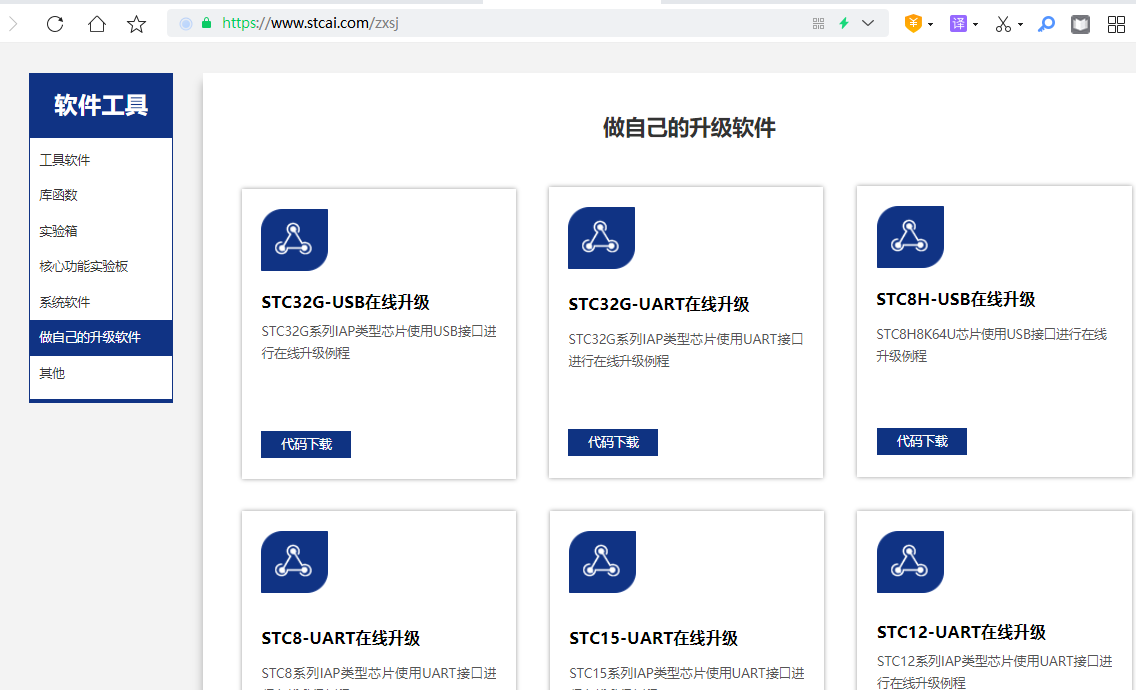Screen dimensions: 1136x690
Task: Click the browser forward arrow
Action: (13, 24)
